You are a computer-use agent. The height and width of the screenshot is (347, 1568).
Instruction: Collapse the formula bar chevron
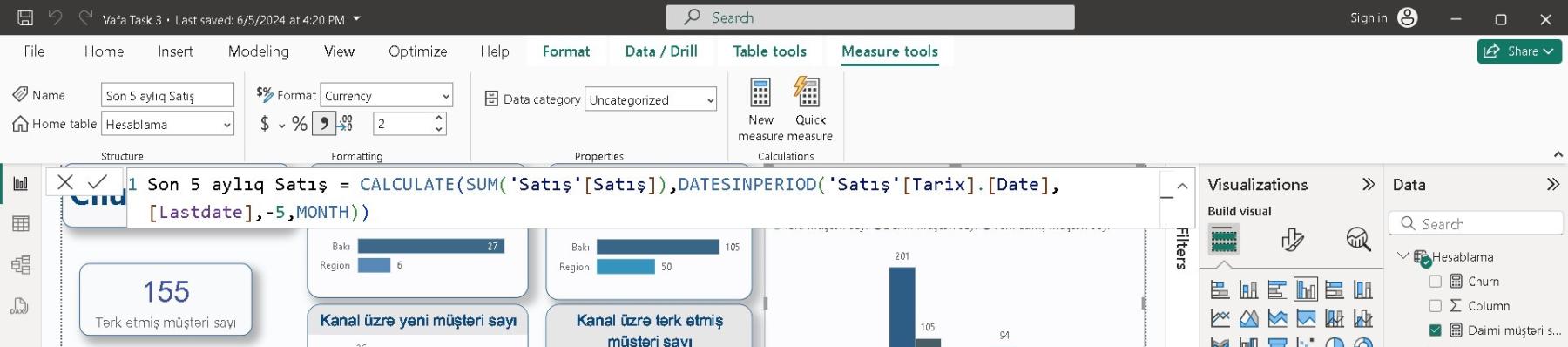click(x=1182, y=186)
